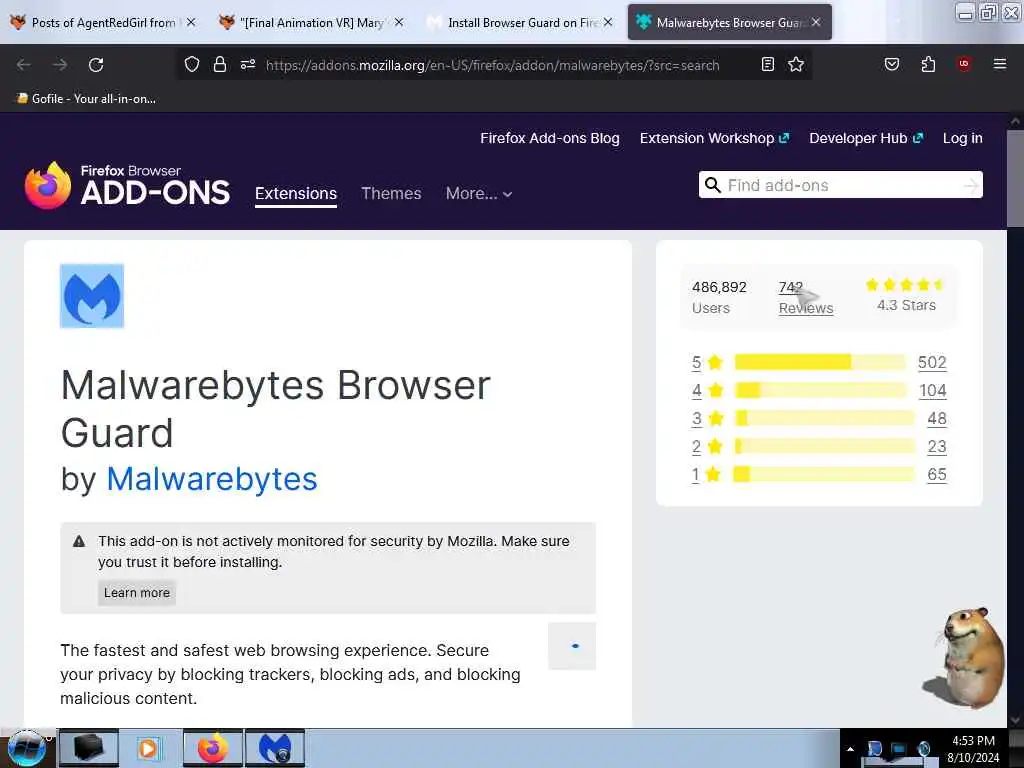Click Log in
The image size is (1024, 768).
963,138
